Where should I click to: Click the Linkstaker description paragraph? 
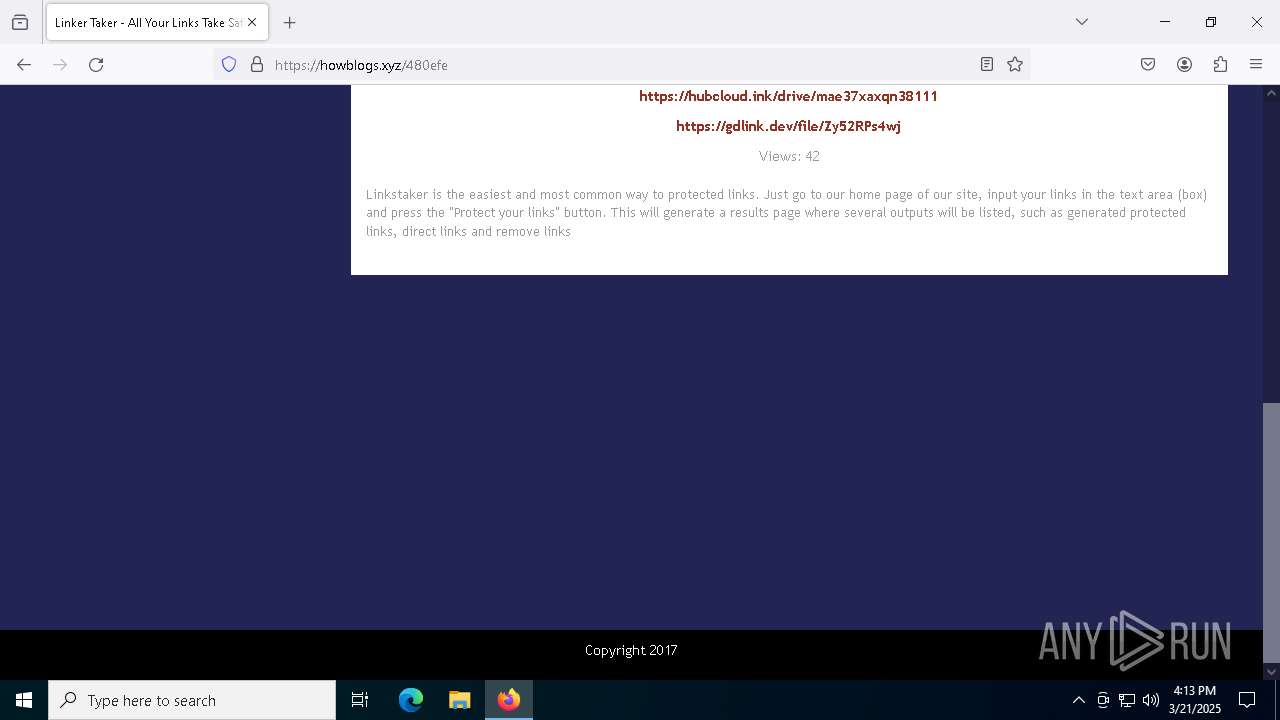tap(787, 213)
